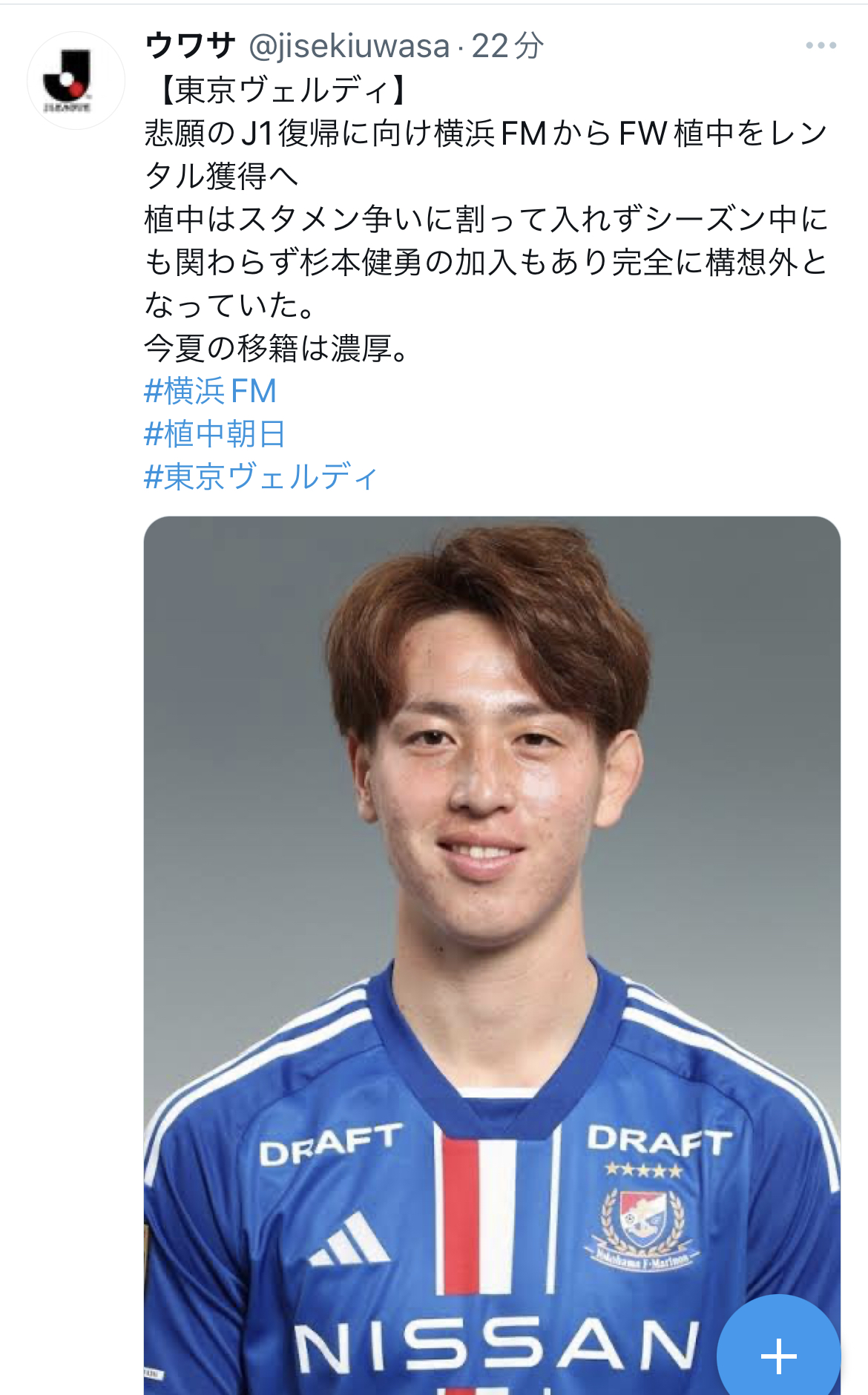This screenshot has width=868, height=1395.
Task: Tap the player's face in the photo
Action: 486,787
